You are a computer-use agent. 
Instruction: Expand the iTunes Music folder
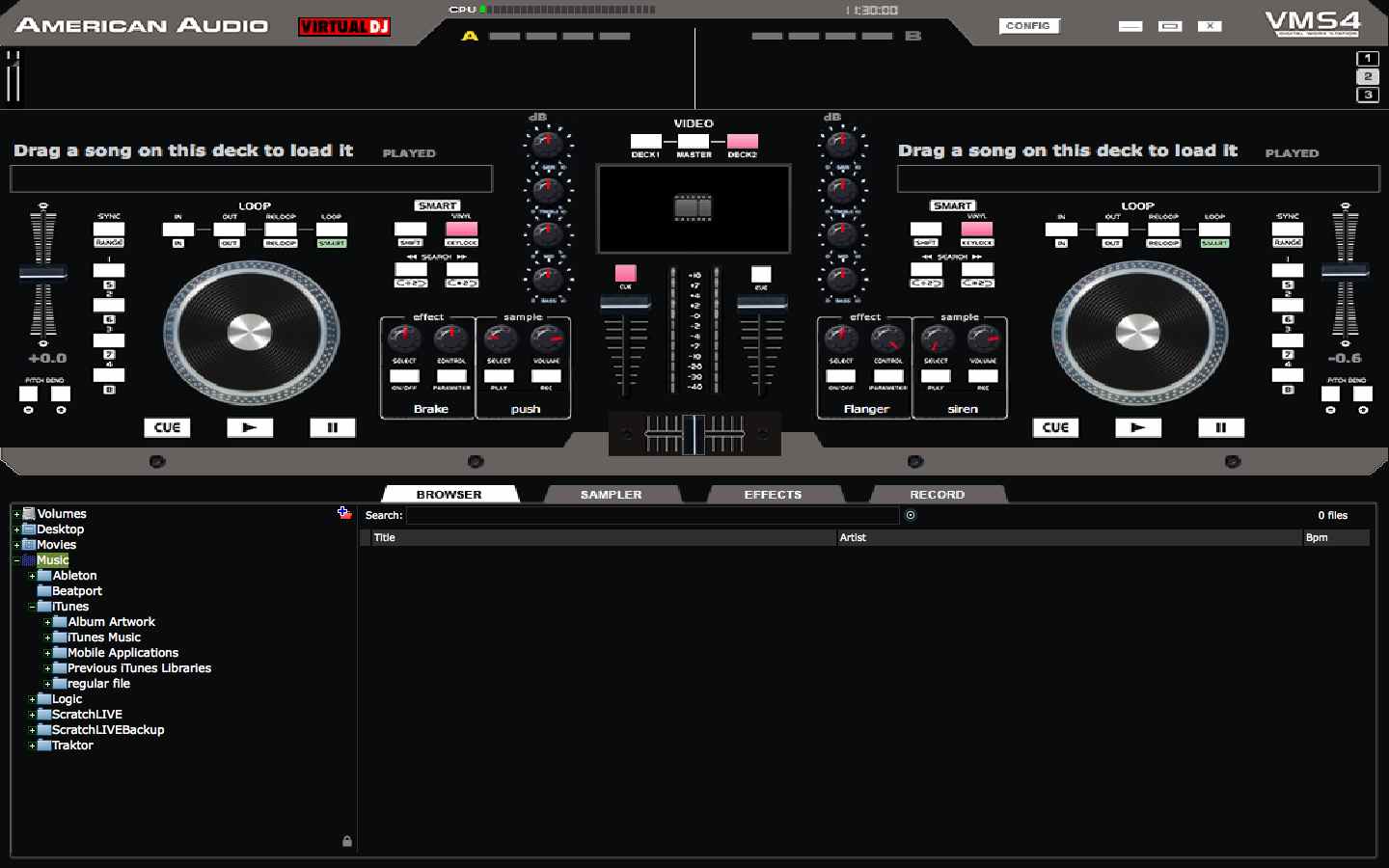pos(48,637)
